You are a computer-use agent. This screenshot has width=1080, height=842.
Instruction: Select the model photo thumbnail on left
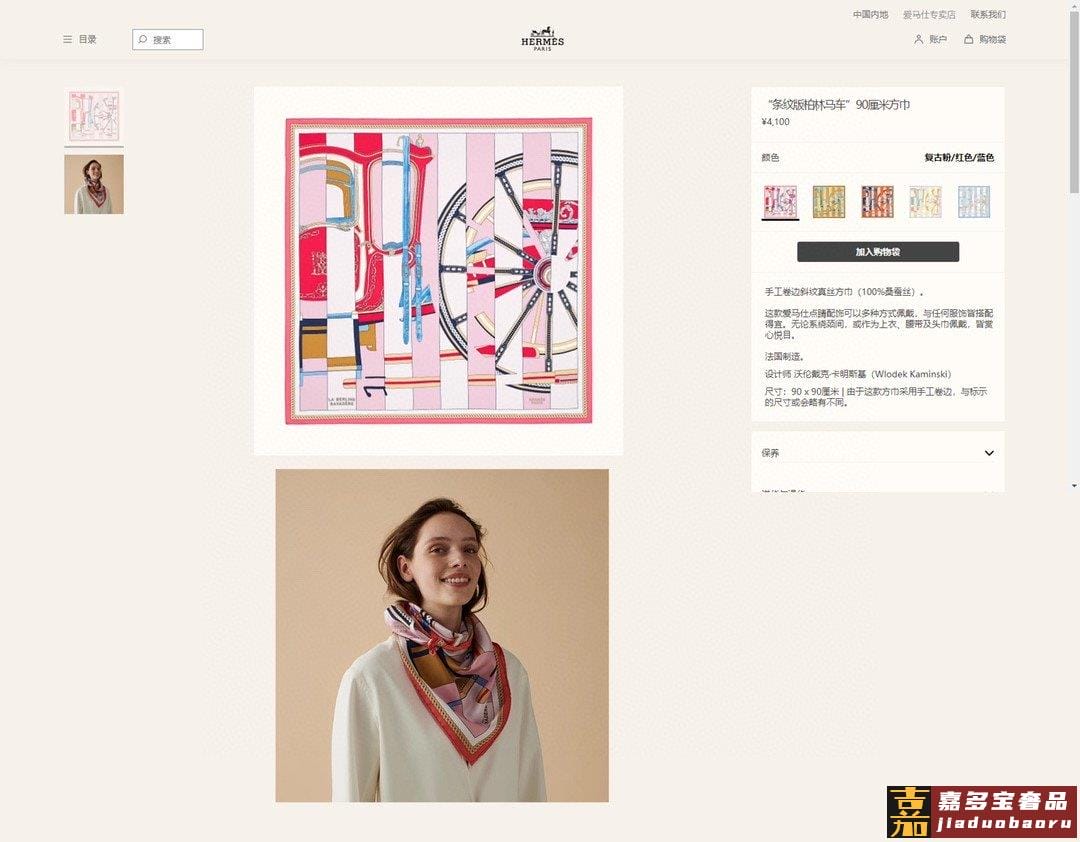[x=94, y=184]
